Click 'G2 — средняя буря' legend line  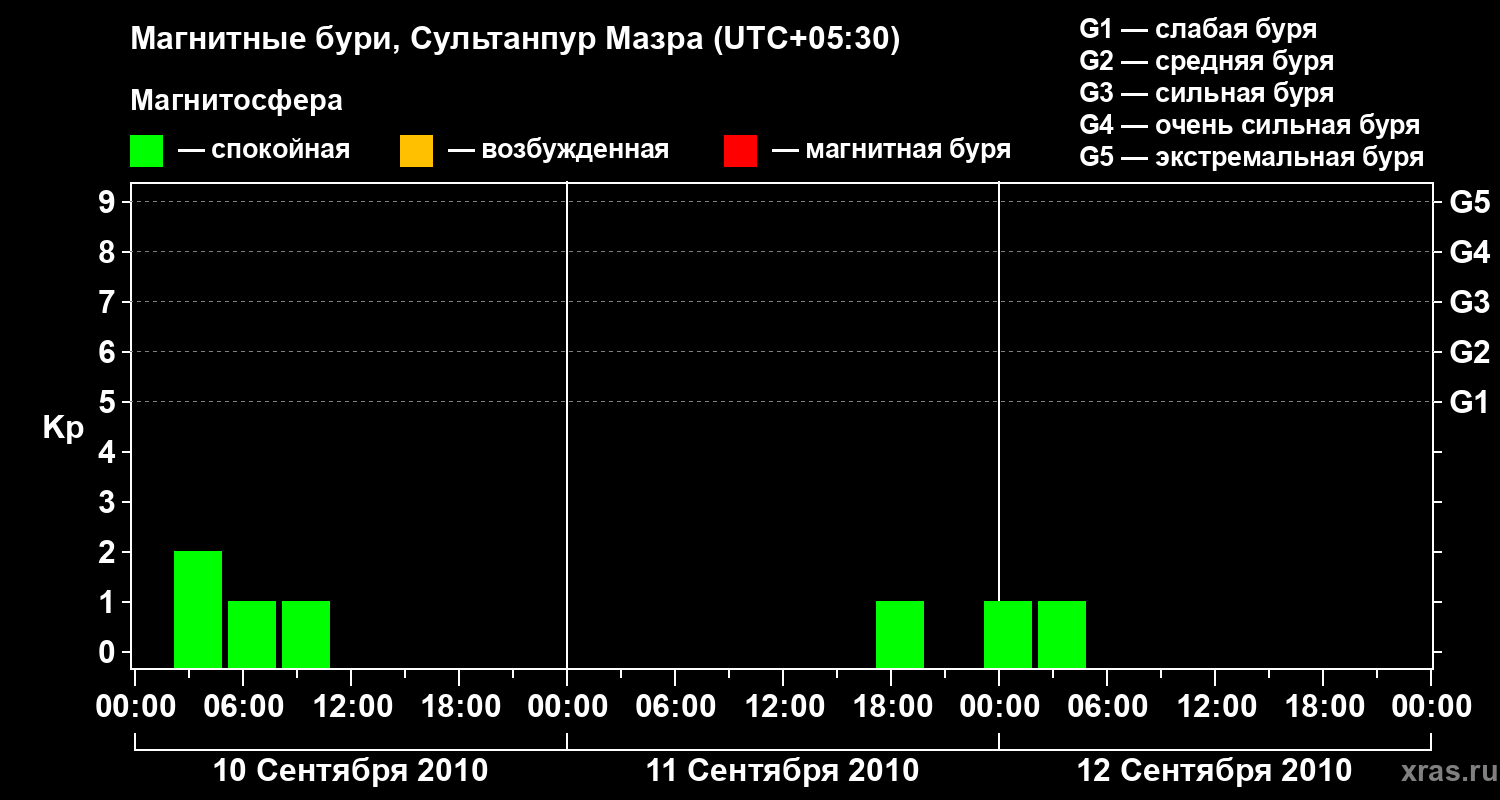(1207, 61)
